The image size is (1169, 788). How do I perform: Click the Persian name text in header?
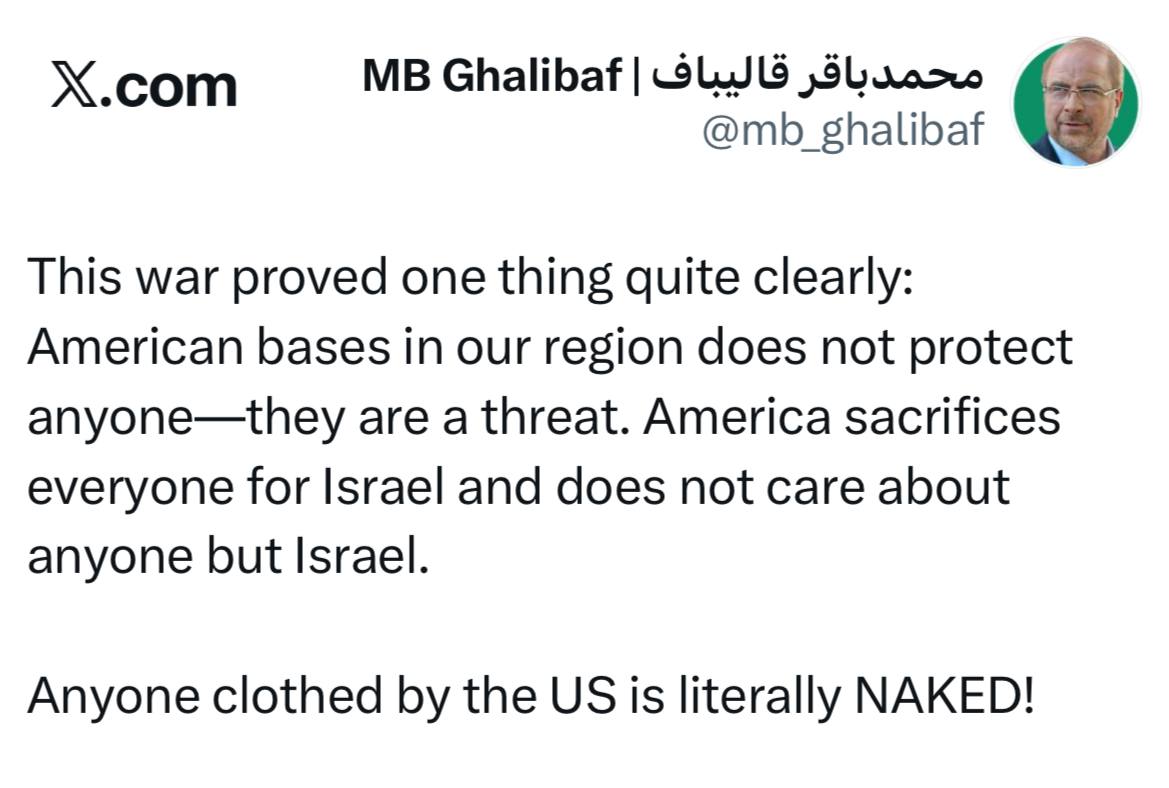818,77
